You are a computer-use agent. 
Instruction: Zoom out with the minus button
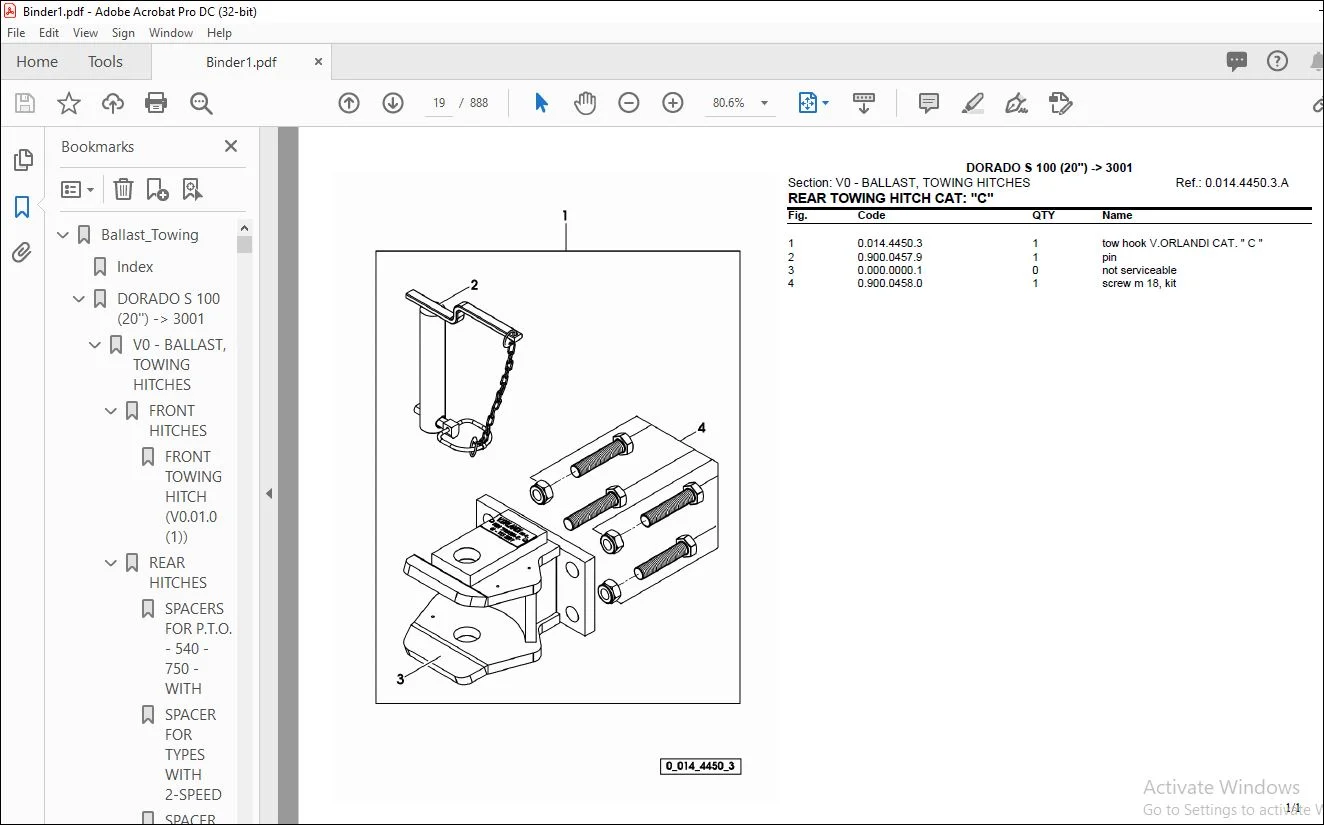click(629, 103)
